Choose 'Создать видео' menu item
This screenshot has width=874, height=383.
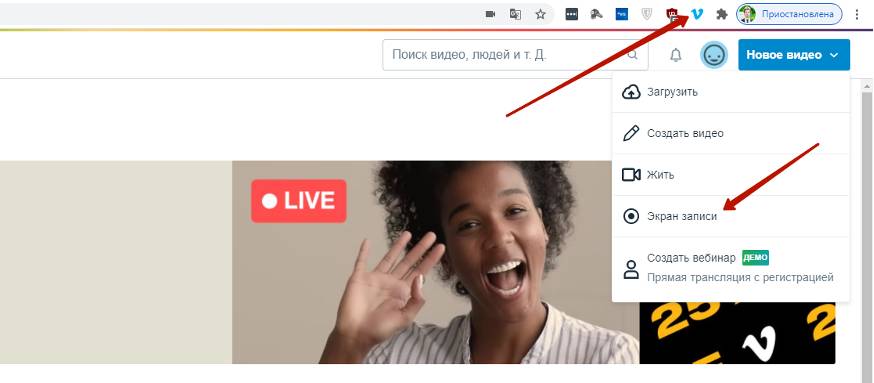tap(731, 133)
